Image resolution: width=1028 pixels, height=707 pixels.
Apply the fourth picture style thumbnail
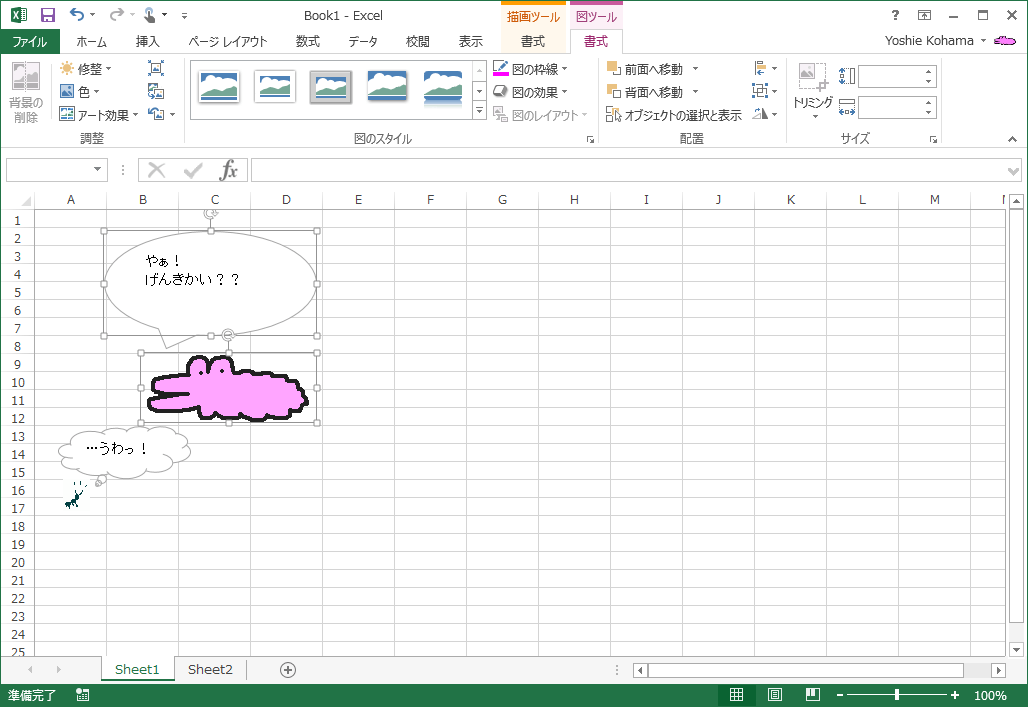(387, 87)
